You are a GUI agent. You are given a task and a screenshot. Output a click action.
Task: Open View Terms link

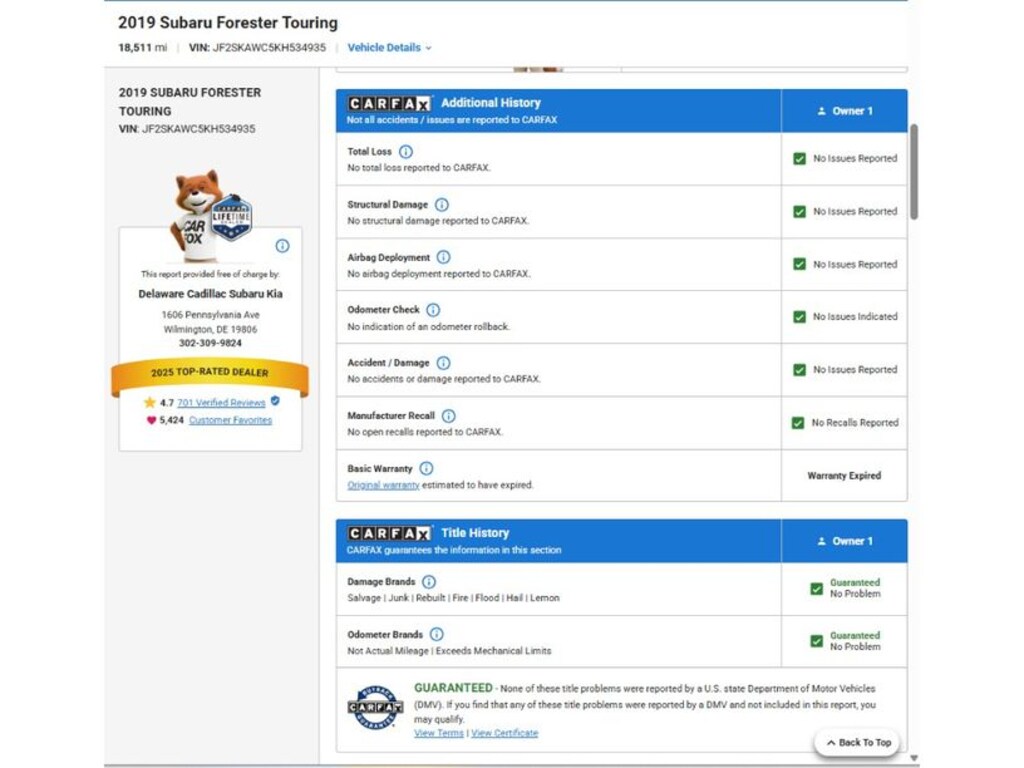439,733
